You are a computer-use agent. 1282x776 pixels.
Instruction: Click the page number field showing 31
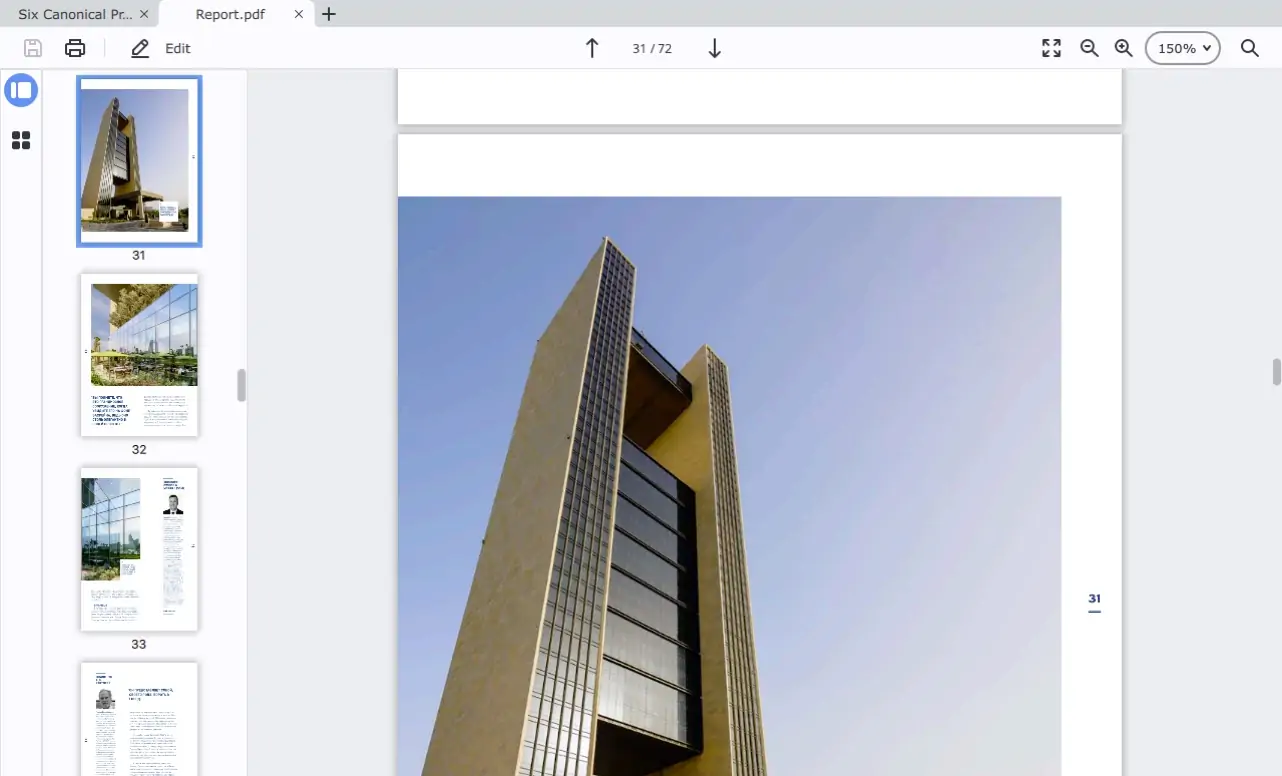click(651, 47)
